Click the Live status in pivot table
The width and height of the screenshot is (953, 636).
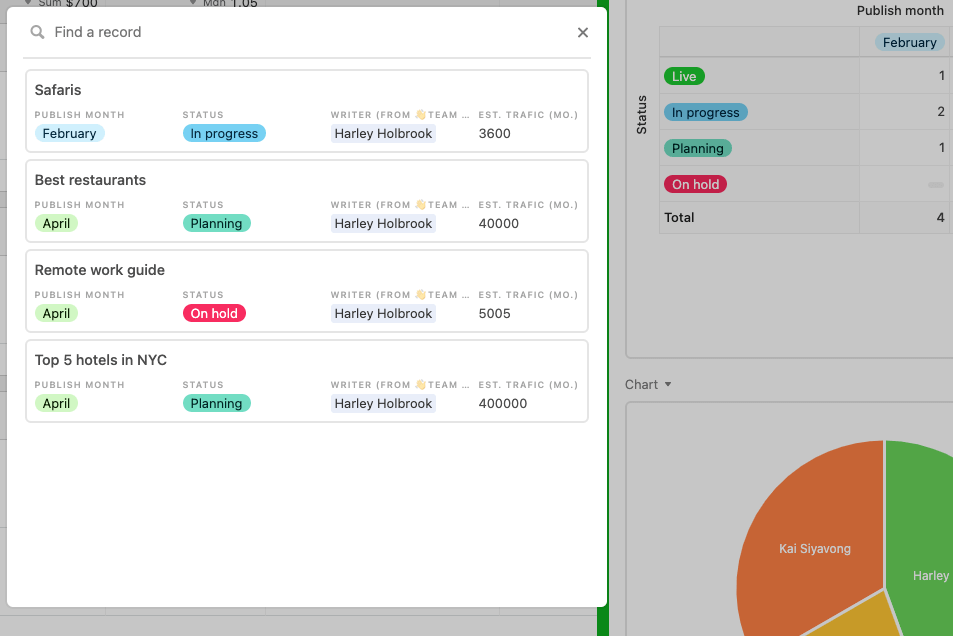684,76
